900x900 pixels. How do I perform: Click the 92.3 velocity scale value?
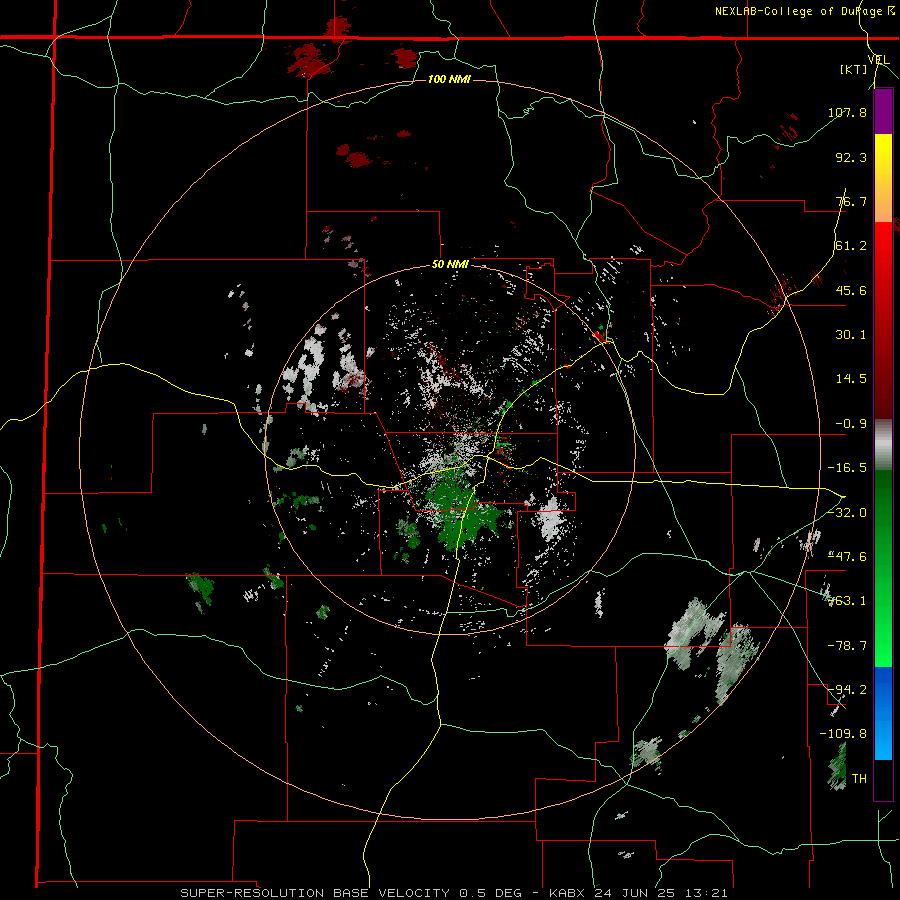[851, 157]
